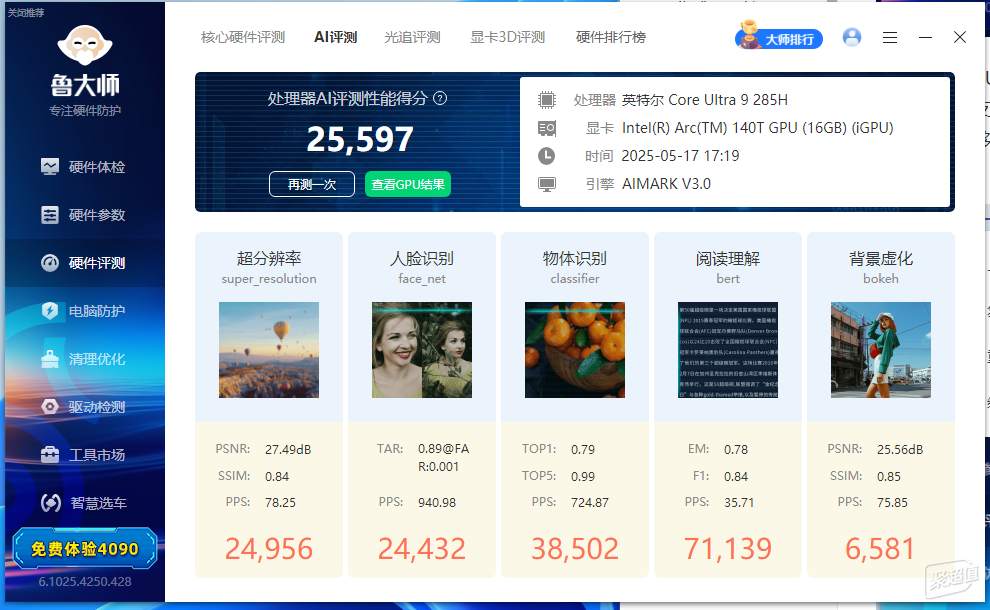Click the 超分辨率 card title
990x610 pixels.
[x=269, y=258]
